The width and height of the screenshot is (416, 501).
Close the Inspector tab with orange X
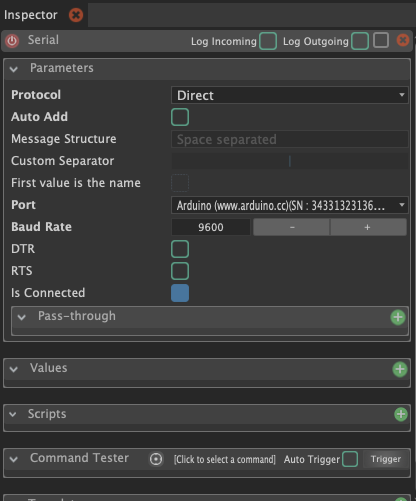tap(76, 15)
